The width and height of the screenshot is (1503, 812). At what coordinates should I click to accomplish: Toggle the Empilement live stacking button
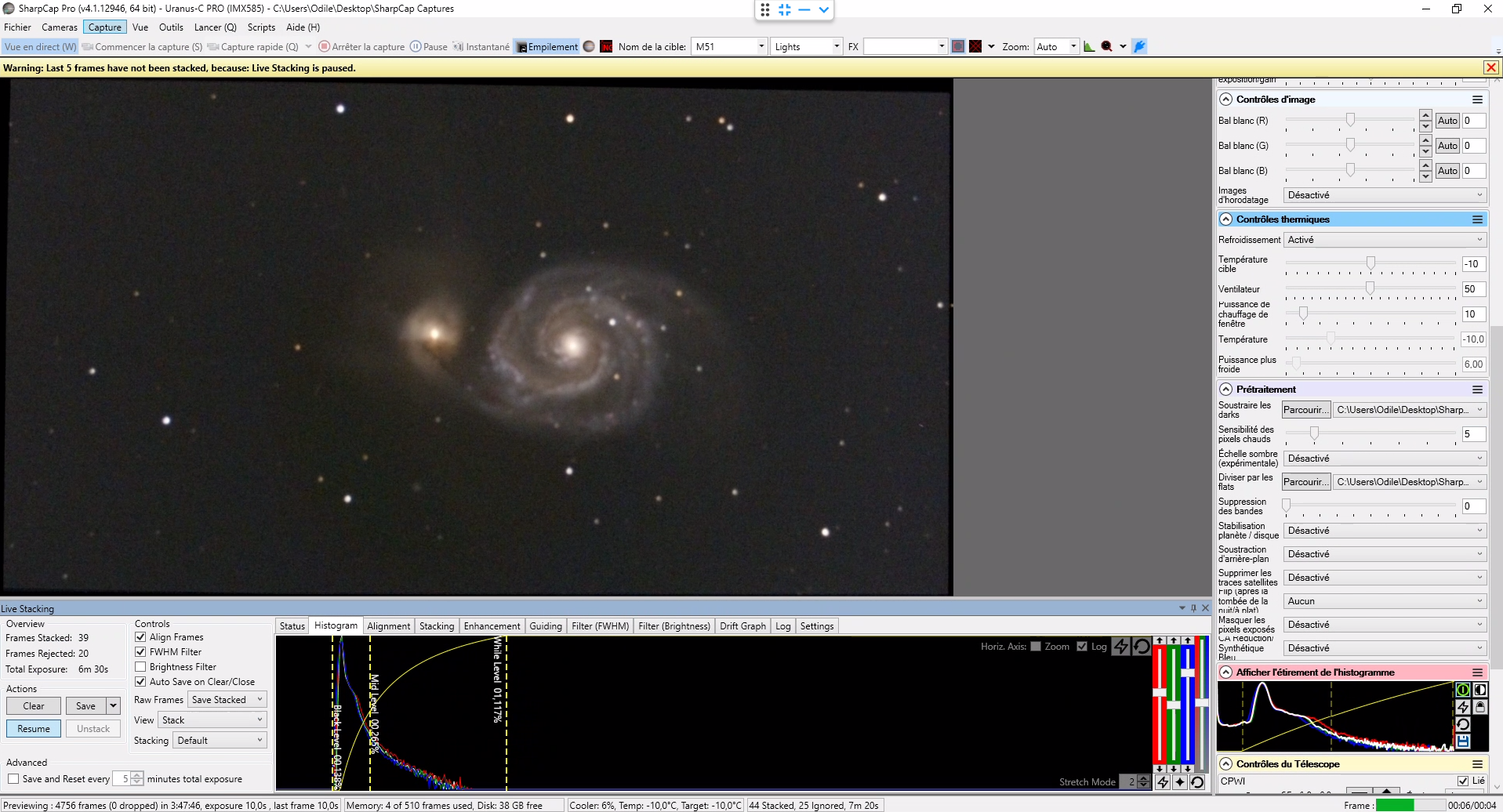(546, 47)
